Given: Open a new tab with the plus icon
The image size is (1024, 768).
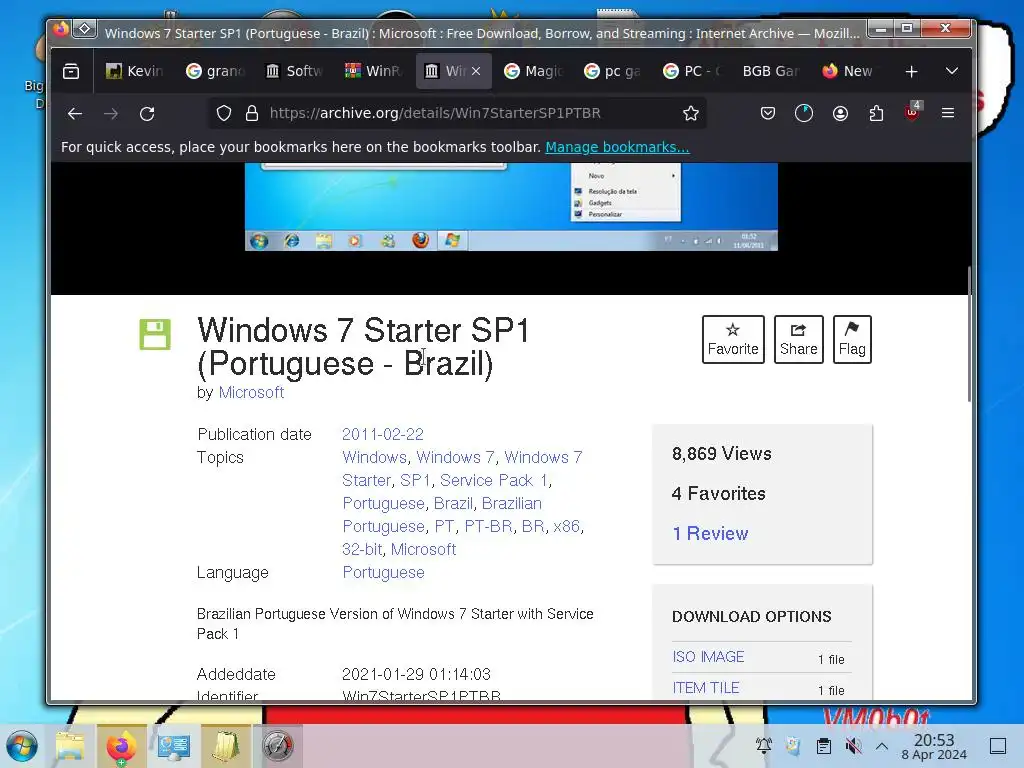Looking at the screenshot, I should [x=912, y=71].
